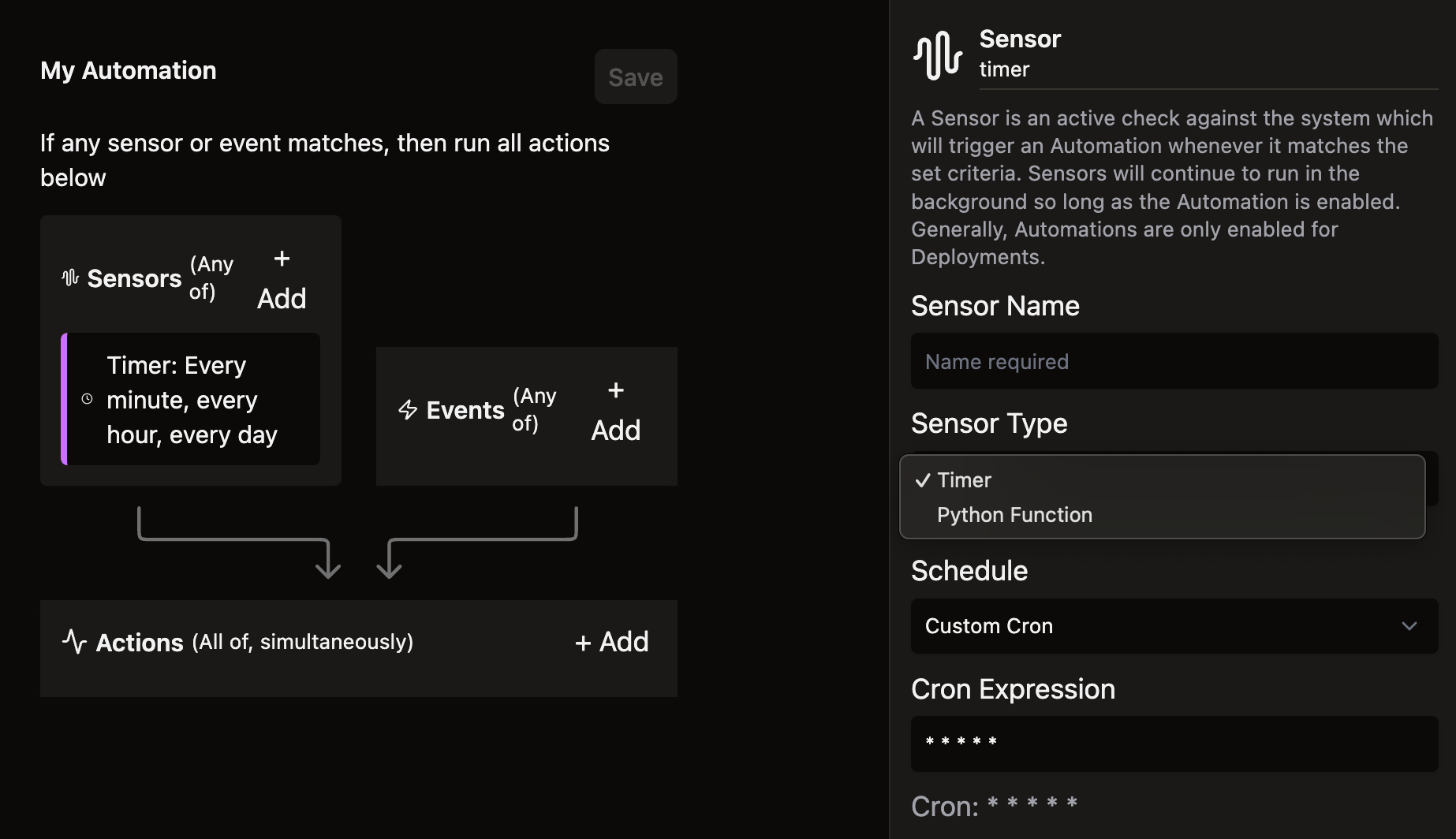1456x839 pixels.
Task: Click the 'Cron: * * * * *' summary text
Action: click(994, 806)
